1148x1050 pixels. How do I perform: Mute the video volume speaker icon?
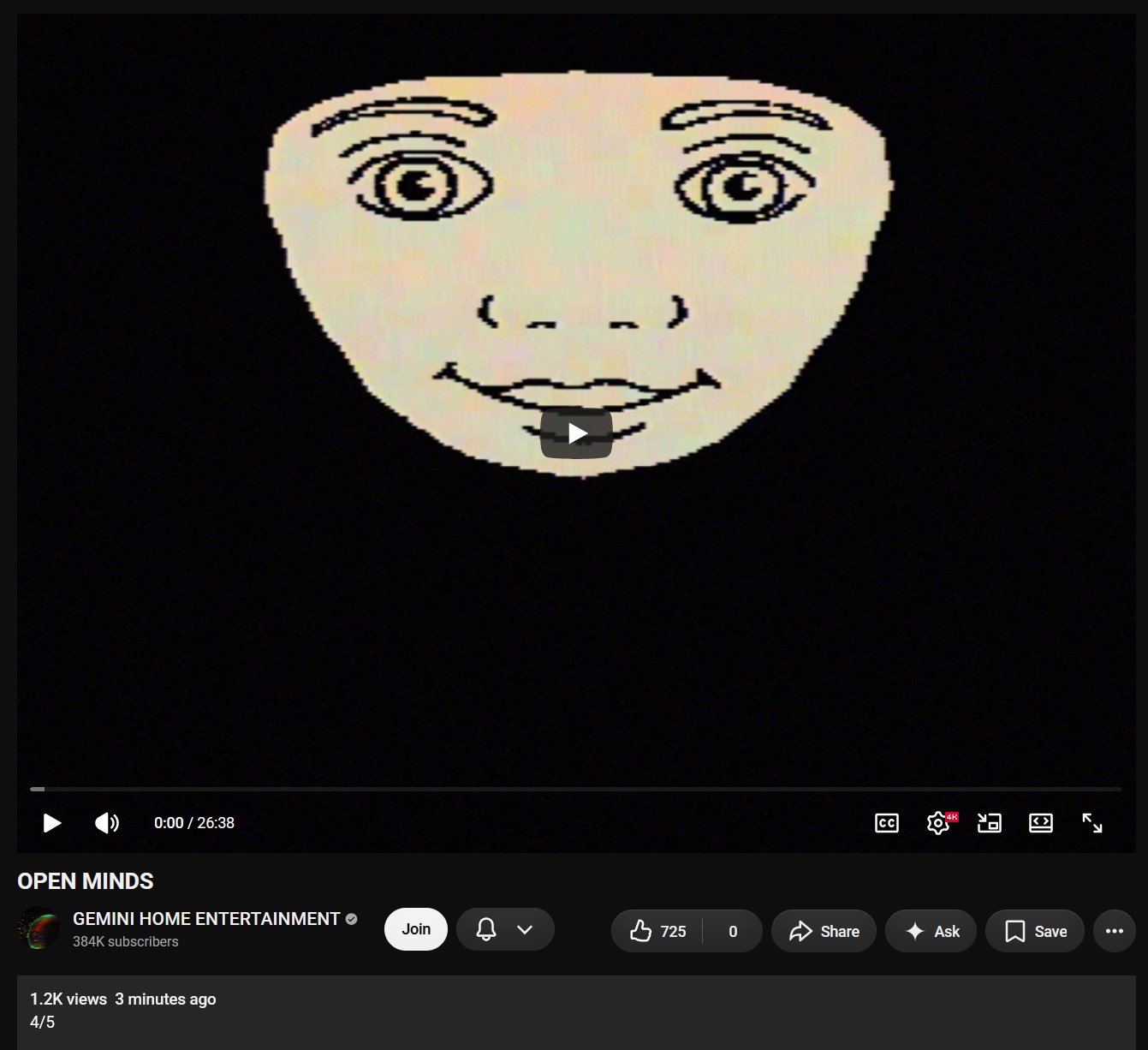(107, 823)
